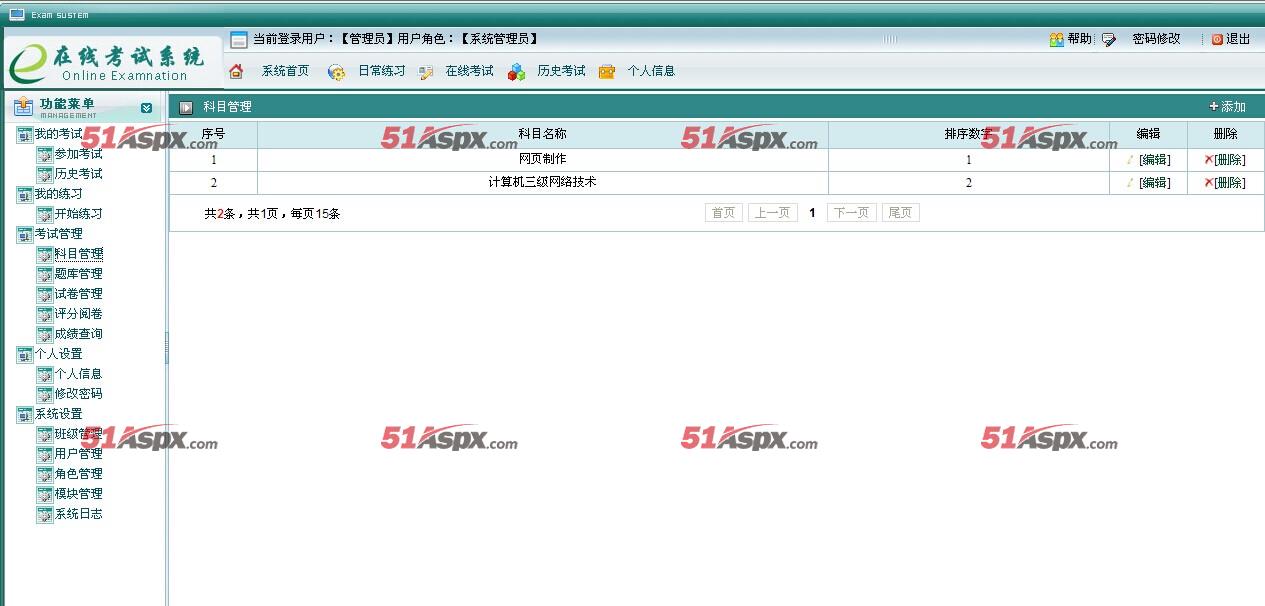
Task: Open 个人信息 in the top menu
Action: [651, 71]
